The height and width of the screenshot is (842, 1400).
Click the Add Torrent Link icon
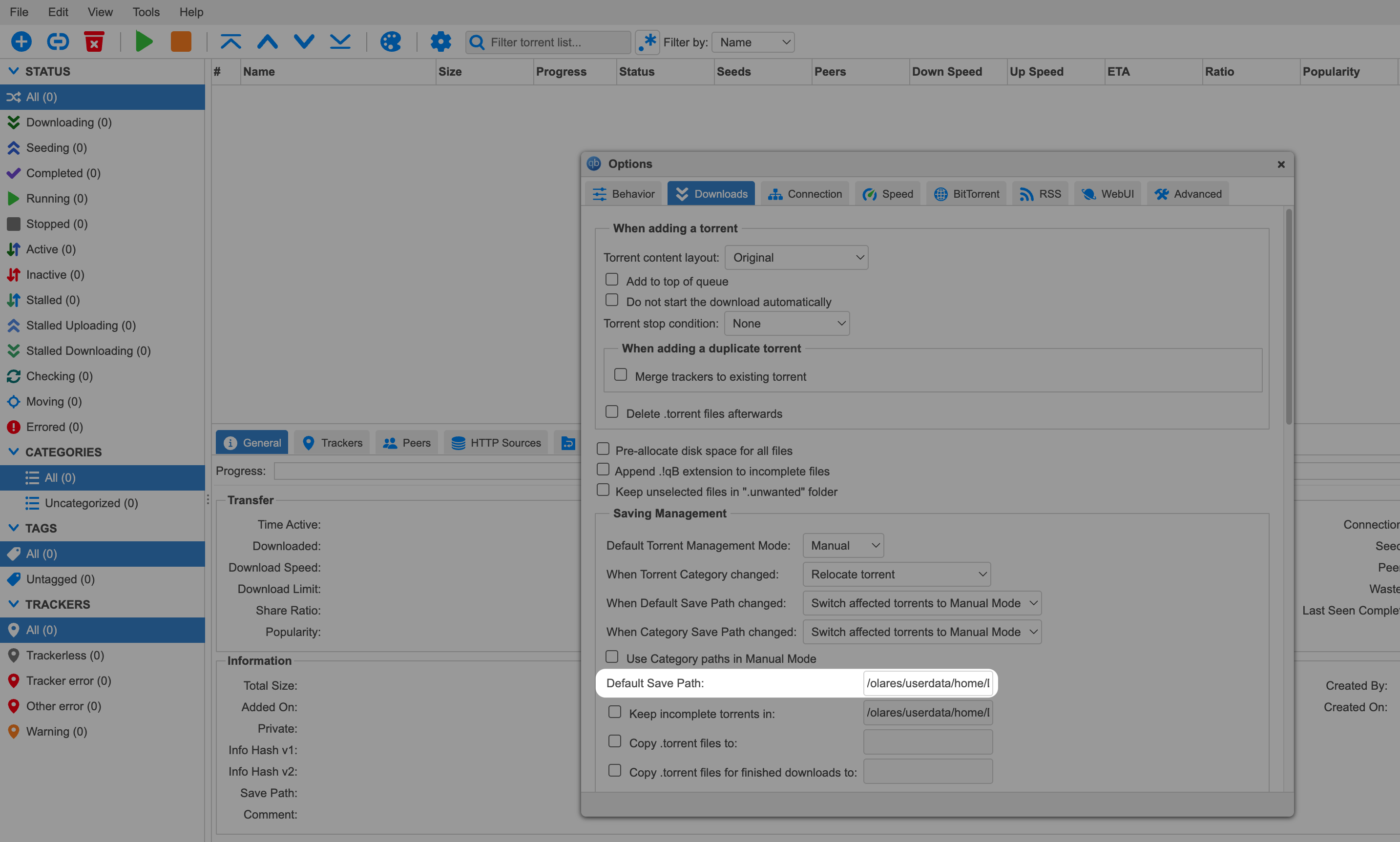click(x=58, y=42)
